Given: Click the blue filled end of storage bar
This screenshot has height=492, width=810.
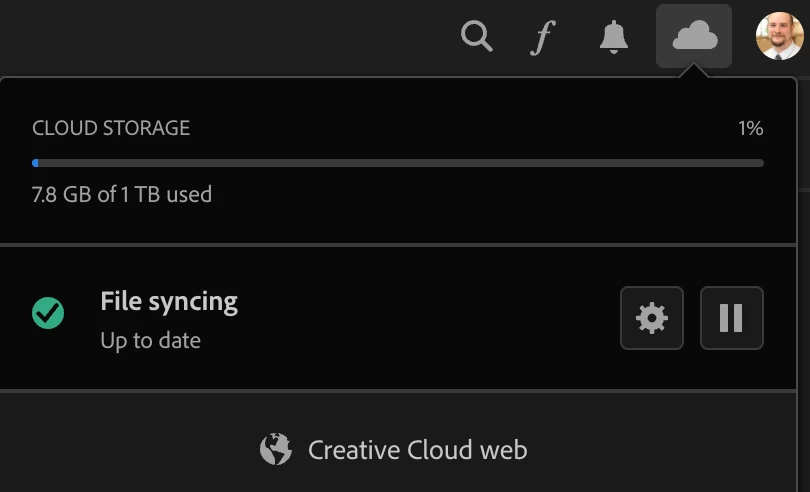Looking at the screenshot, I should click(x=36, y=163).
